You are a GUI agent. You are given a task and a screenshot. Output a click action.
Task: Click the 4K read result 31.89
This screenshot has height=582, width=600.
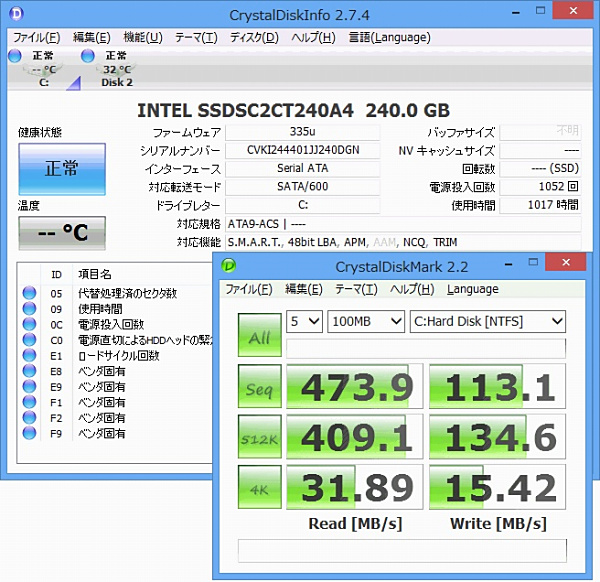355,487
